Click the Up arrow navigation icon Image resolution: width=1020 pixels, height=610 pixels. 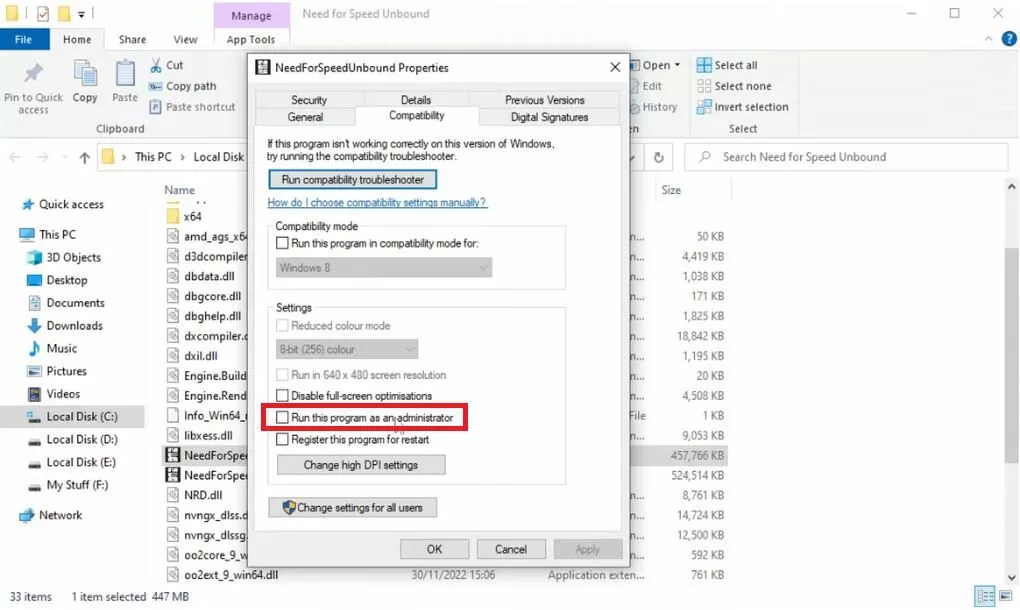tap(84, 157)
